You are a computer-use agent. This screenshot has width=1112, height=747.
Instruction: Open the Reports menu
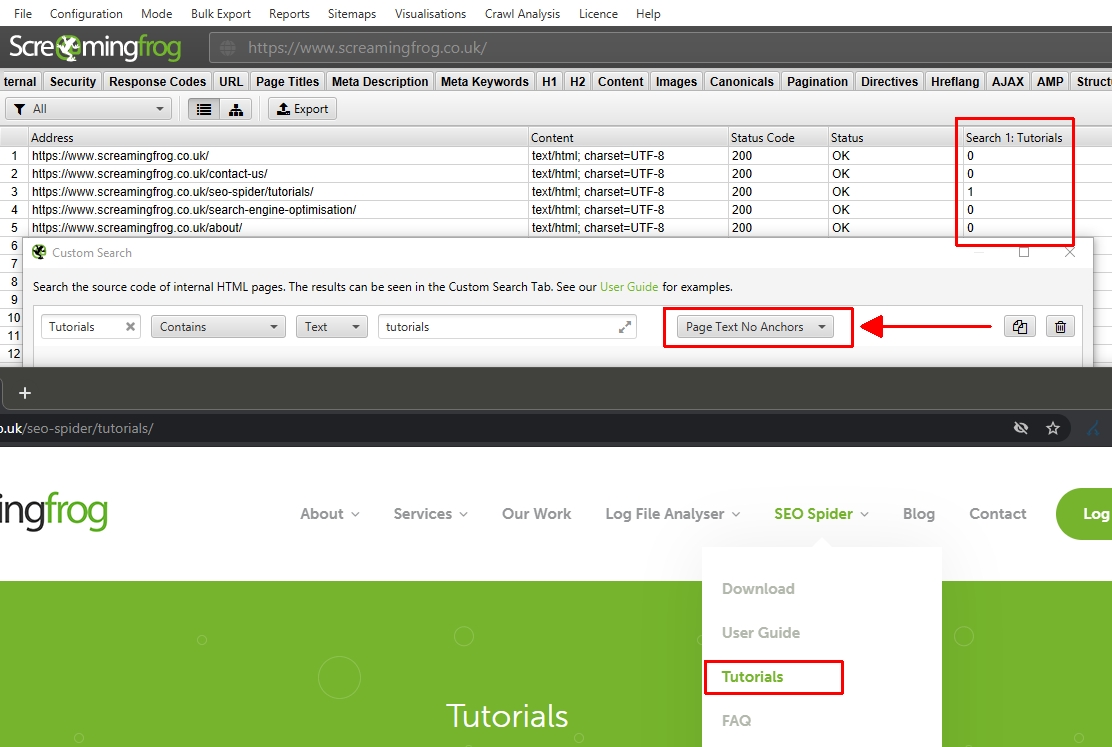(x=289, y=13)
